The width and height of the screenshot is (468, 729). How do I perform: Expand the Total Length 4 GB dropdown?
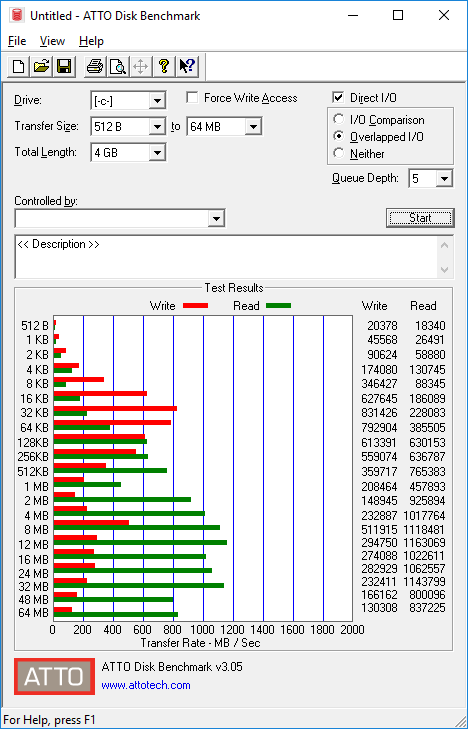157,152
